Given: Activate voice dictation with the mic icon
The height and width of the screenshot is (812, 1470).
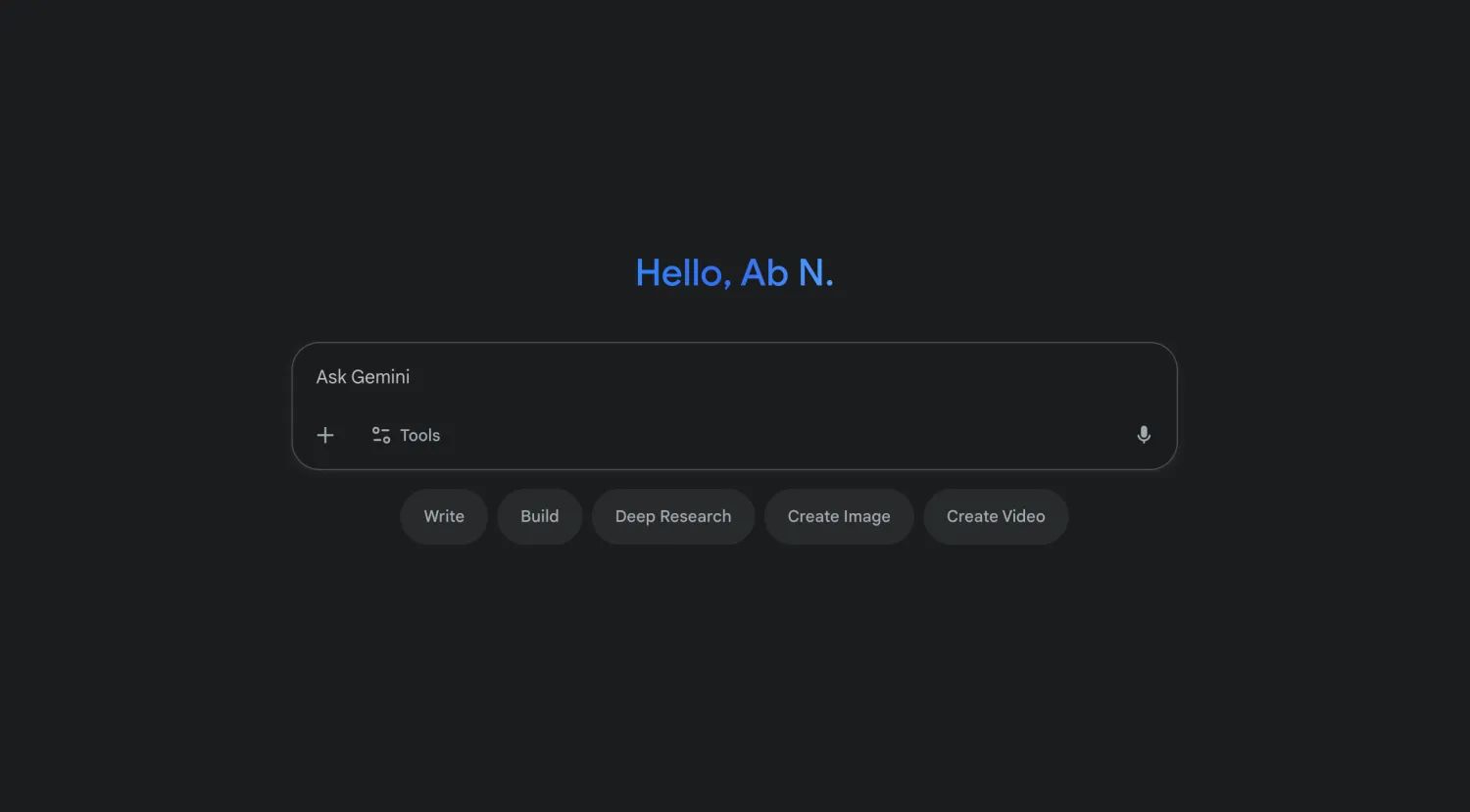Looking at the screenshot, I should pyautogui.click(x=1143, y=435).
